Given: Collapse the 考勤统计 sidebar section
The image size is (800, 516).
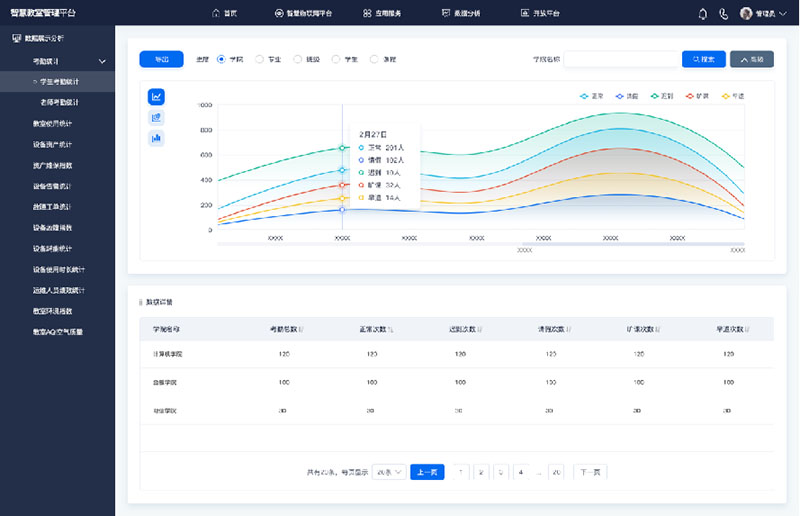Looking at the screenshot, I should point(102,62).
